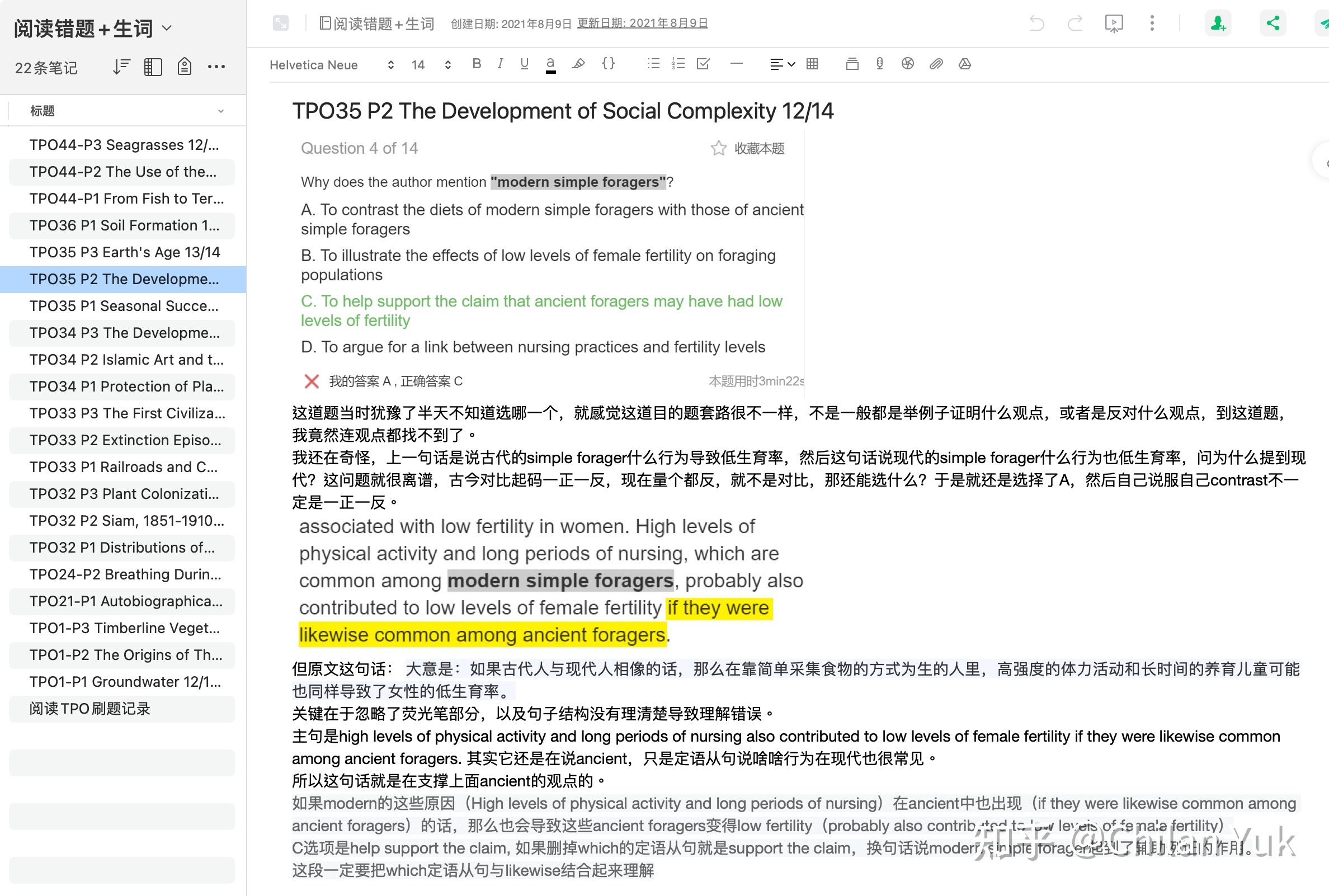
Task: Open note TPO33 P1 Railroads and C...
Action: (x=123, y=468)
